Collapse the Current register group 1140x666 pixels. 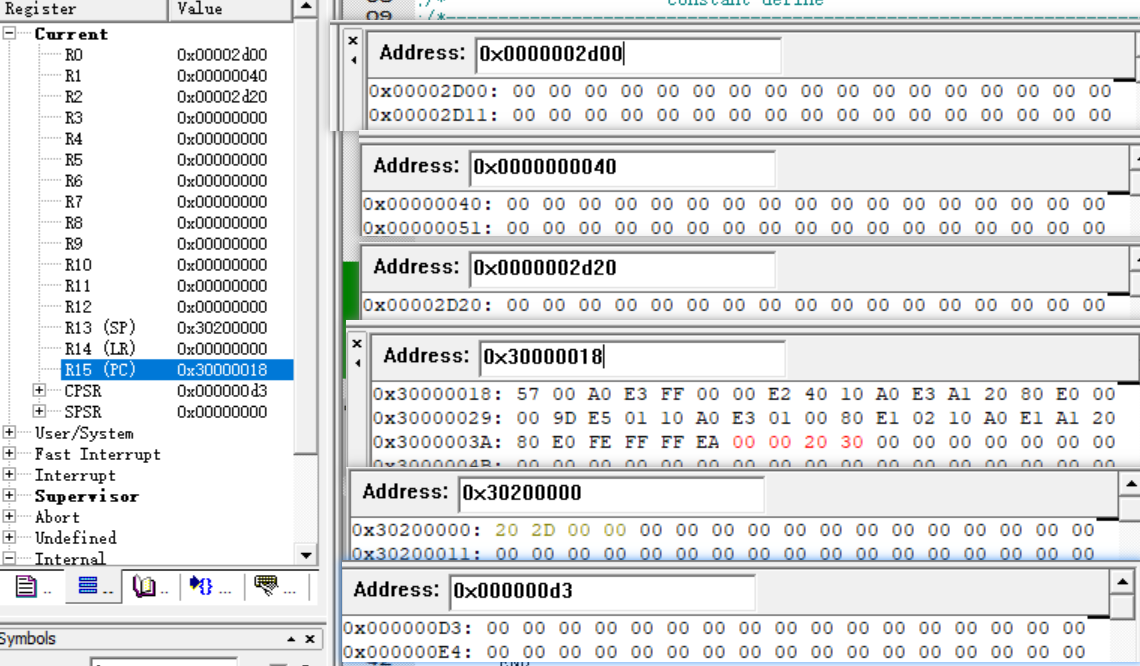[x=9, y=33]
